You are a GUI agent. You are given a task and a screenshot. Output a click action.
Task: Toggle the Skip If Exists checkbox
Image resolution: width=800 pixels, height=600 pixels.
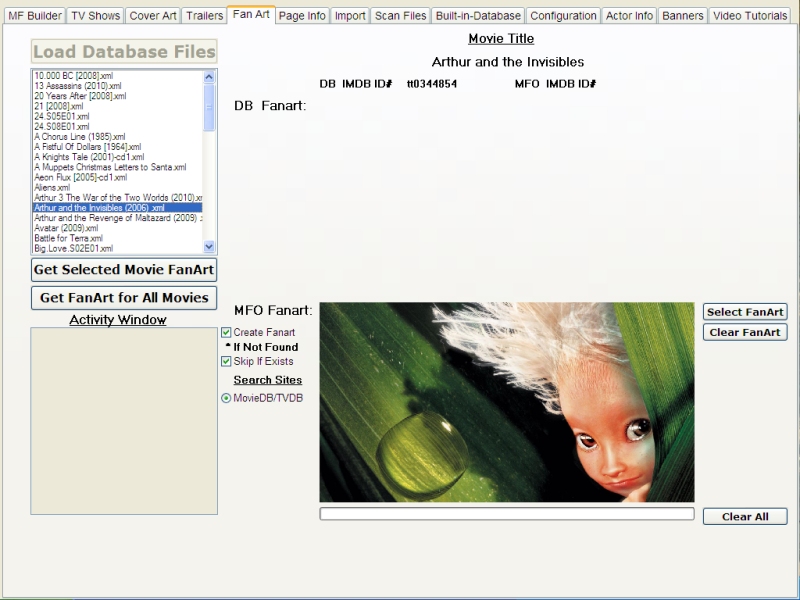(227, 361)
